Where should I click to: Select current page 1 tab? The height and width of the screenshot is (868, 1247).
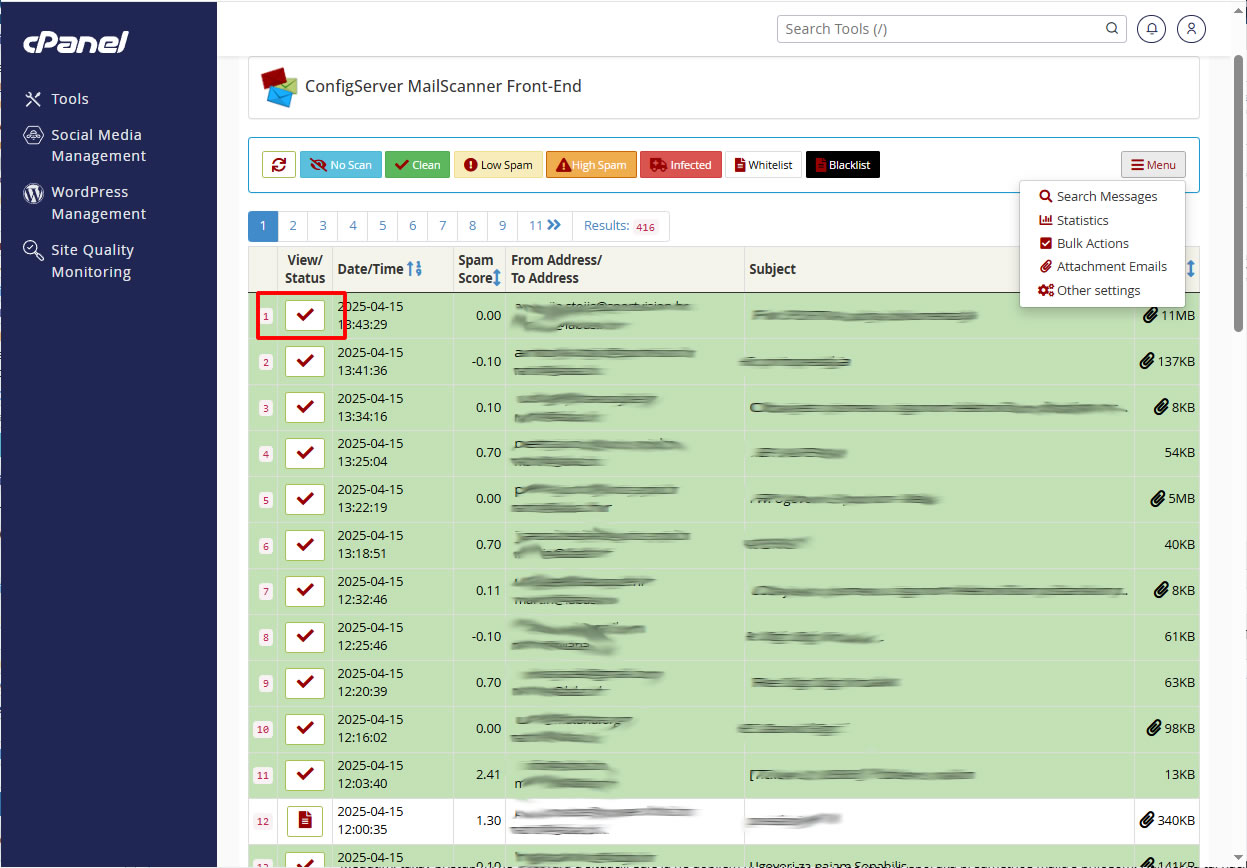[x=263, y=226]
